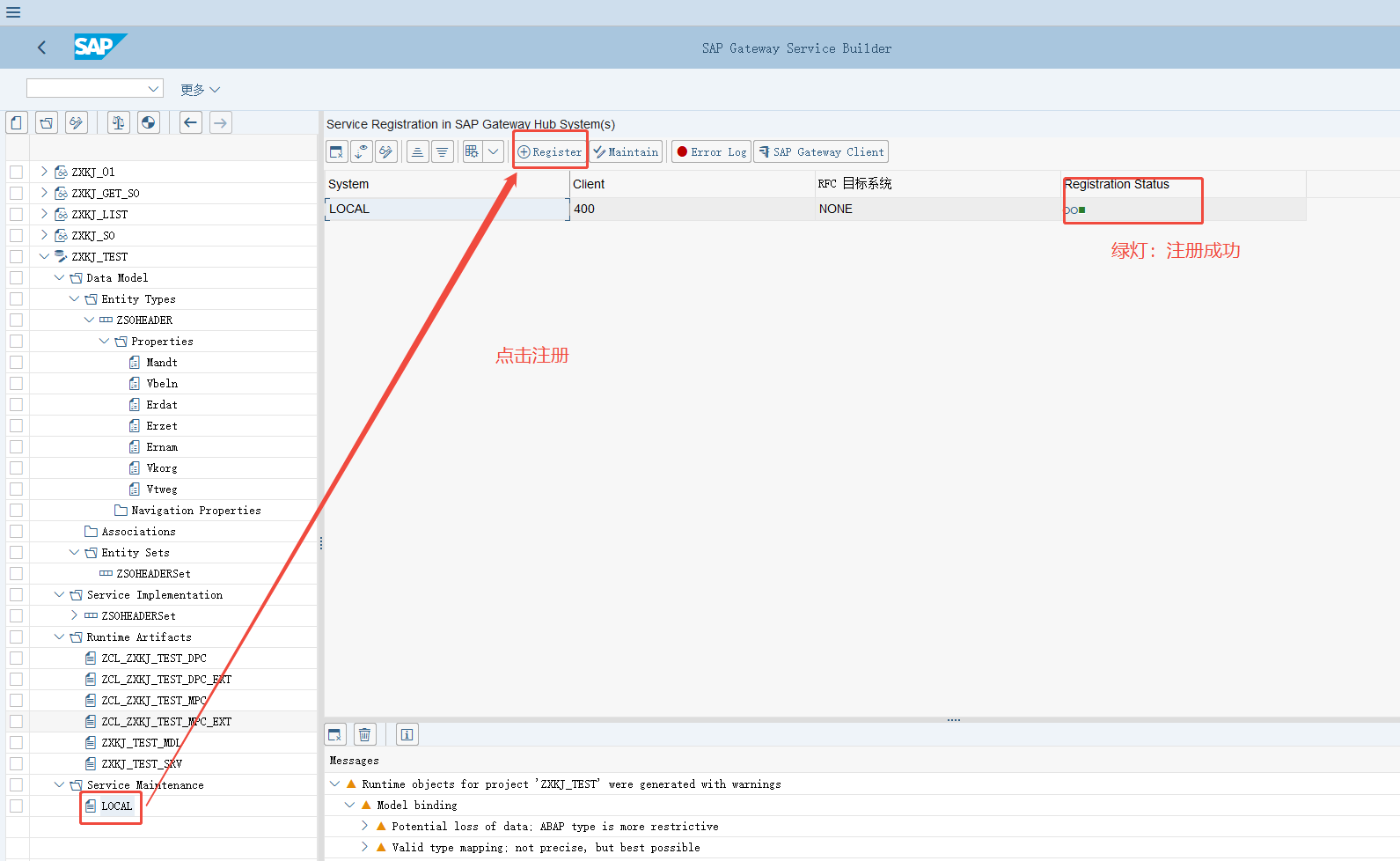Click the info icon in messages toolbar

coord(407,734)
